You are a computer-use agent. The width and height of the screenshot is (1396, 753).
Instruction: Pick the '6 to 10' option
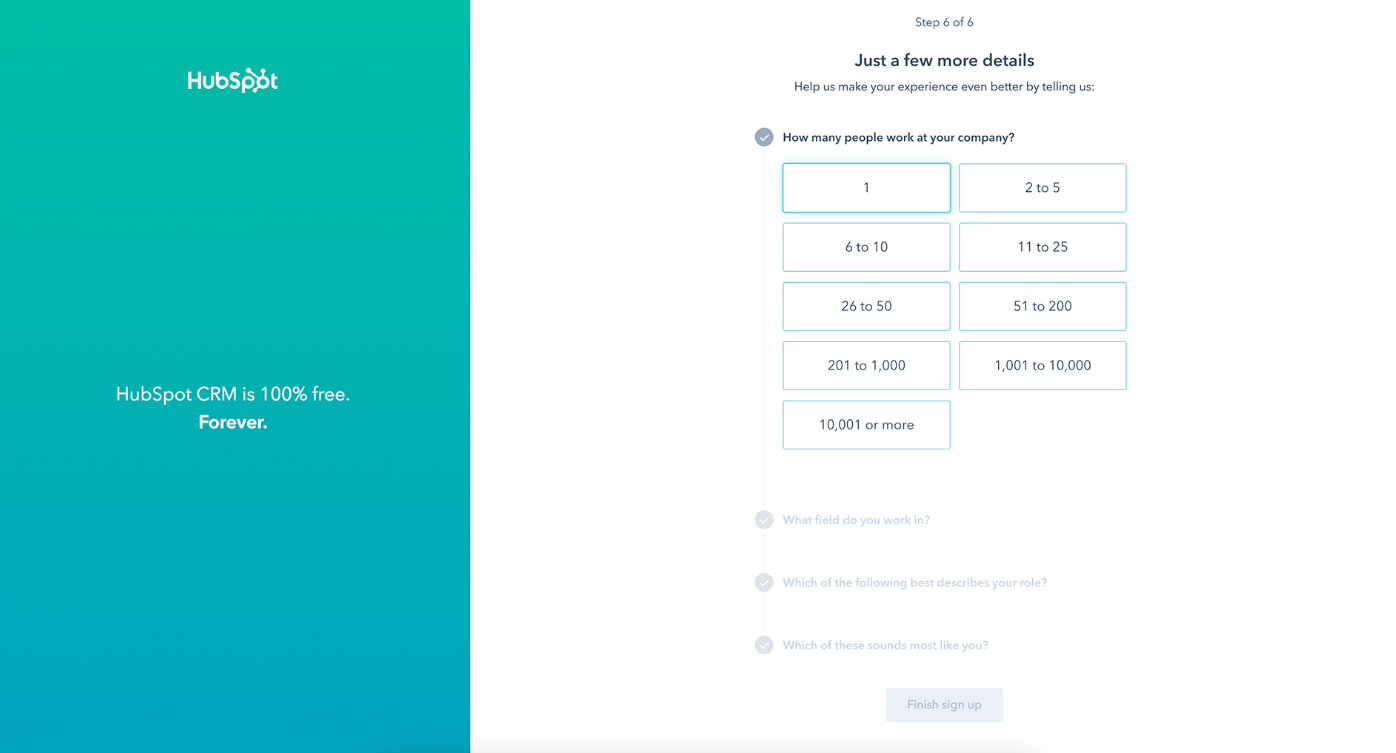point(866,247)
